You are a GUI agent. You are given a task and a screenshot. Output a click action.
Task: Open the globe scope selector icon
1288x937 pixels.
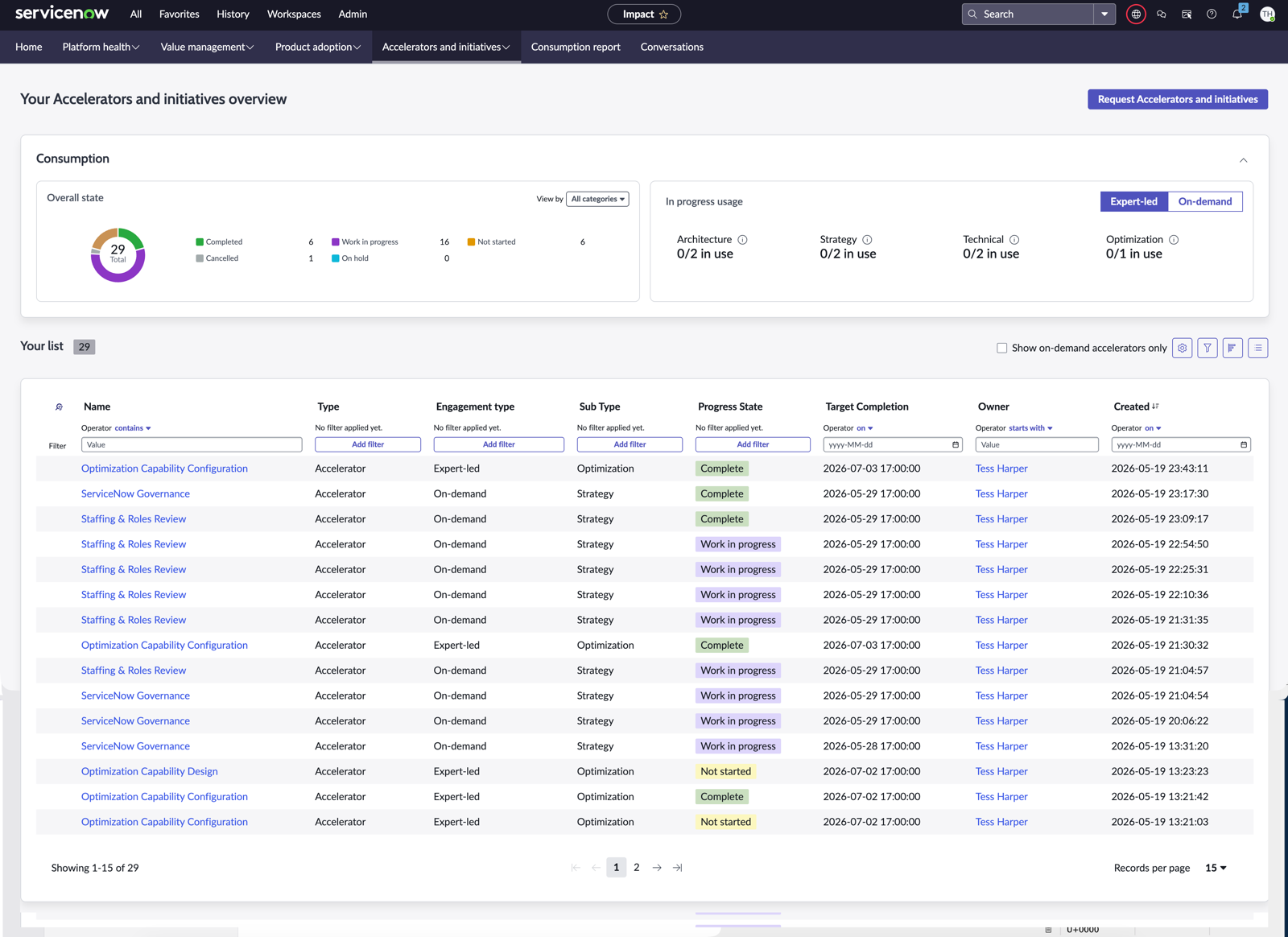(x=1136, y=14)
